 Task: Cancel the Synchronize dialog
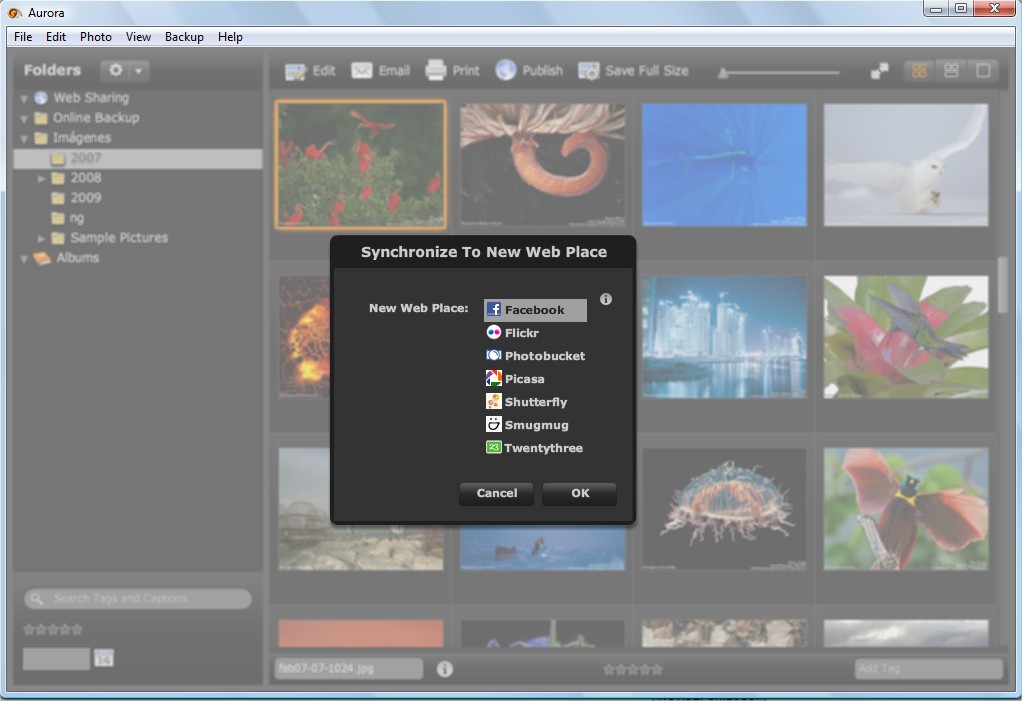[496, 493]
